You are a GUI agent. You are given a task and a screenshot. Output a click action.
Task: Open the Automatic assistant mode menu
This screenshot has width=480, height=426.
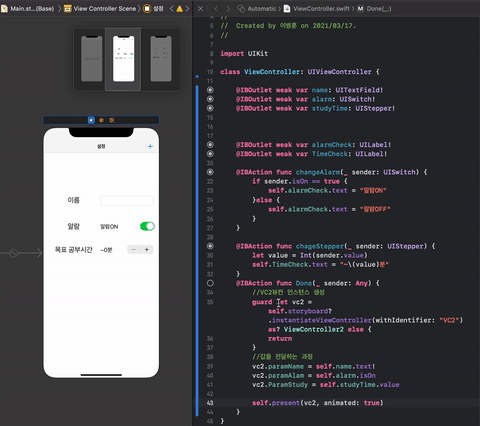click(257, 9)
